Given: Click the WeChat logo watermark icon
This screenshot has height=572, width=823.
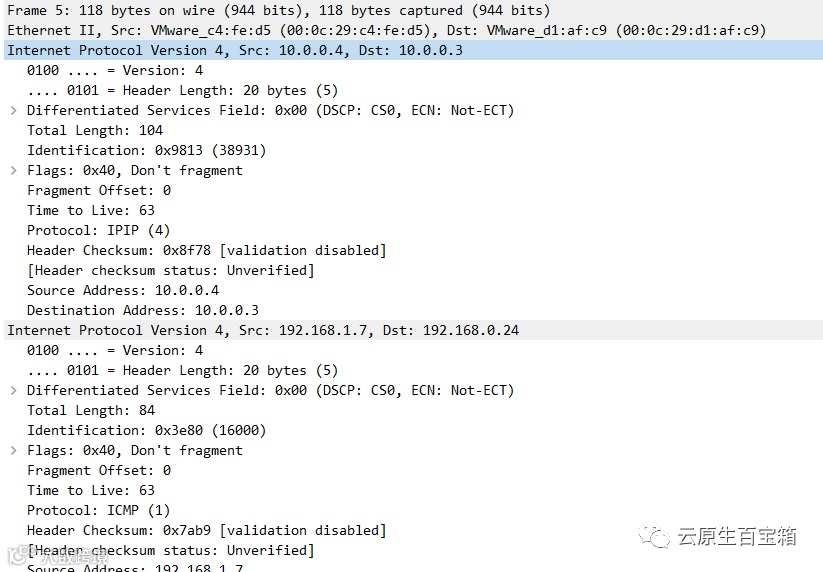Looking at the screenshot, I should [x=654, y=536].
